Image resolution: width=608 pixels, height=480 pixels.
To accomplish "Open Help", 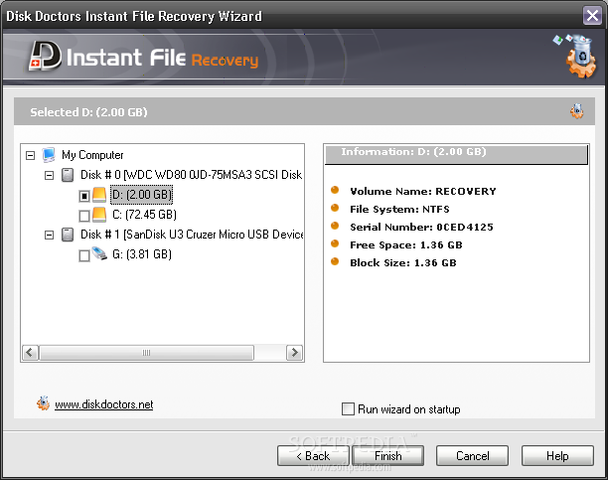I will click(558, 456).
